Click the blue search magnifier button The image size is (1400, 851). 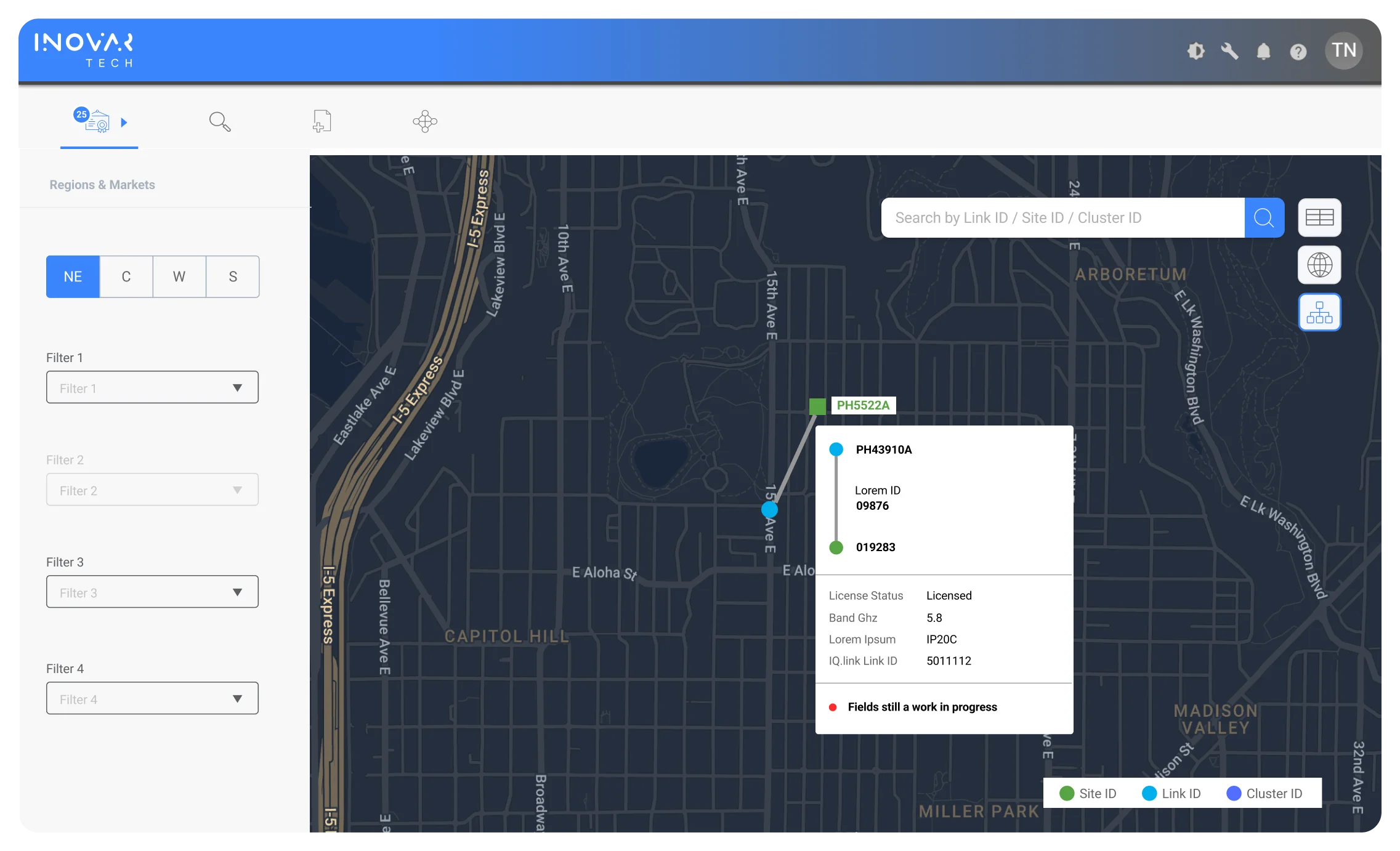click(x=1264, y=217)
